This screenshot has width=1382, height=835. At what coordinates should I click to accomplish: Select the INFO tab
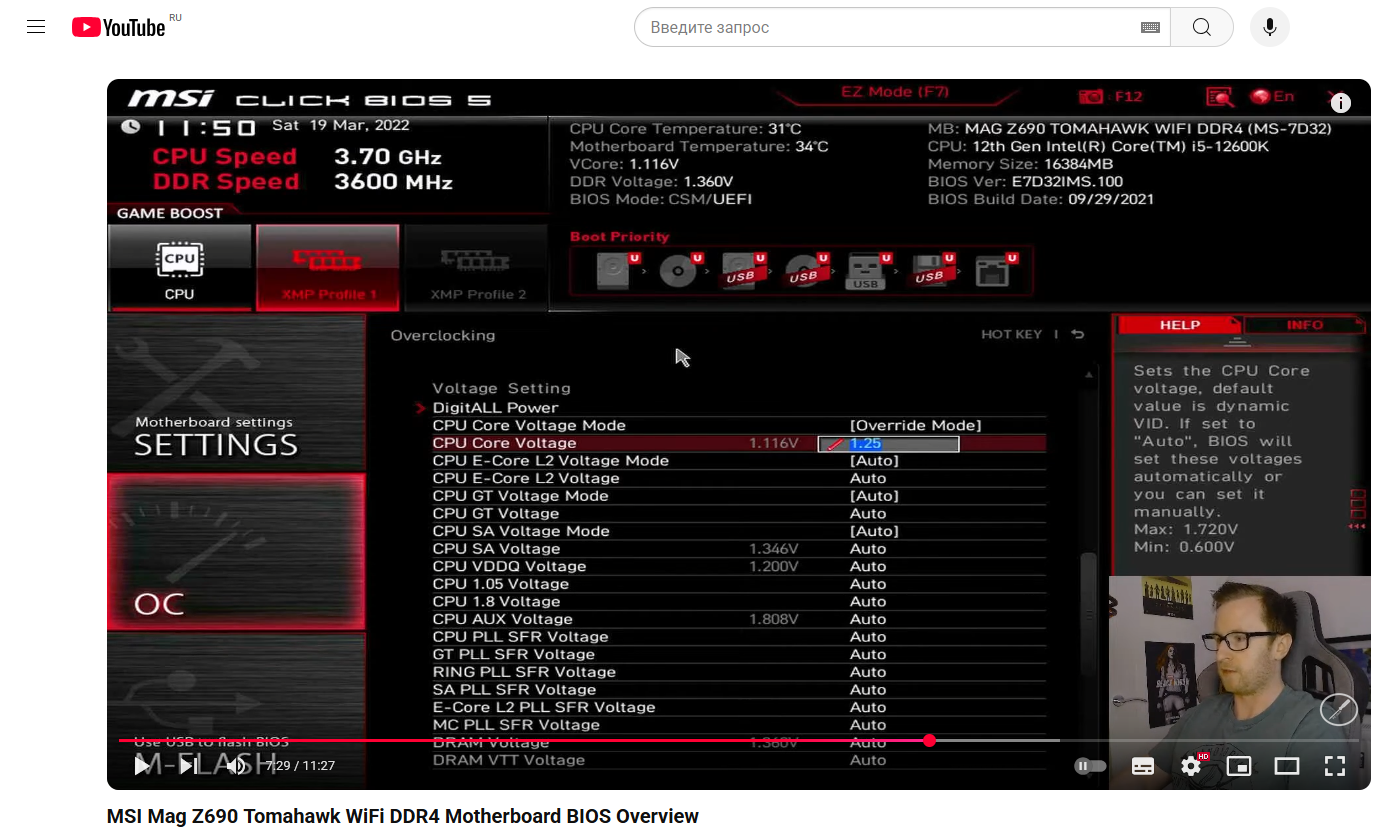coord(1304,325)
